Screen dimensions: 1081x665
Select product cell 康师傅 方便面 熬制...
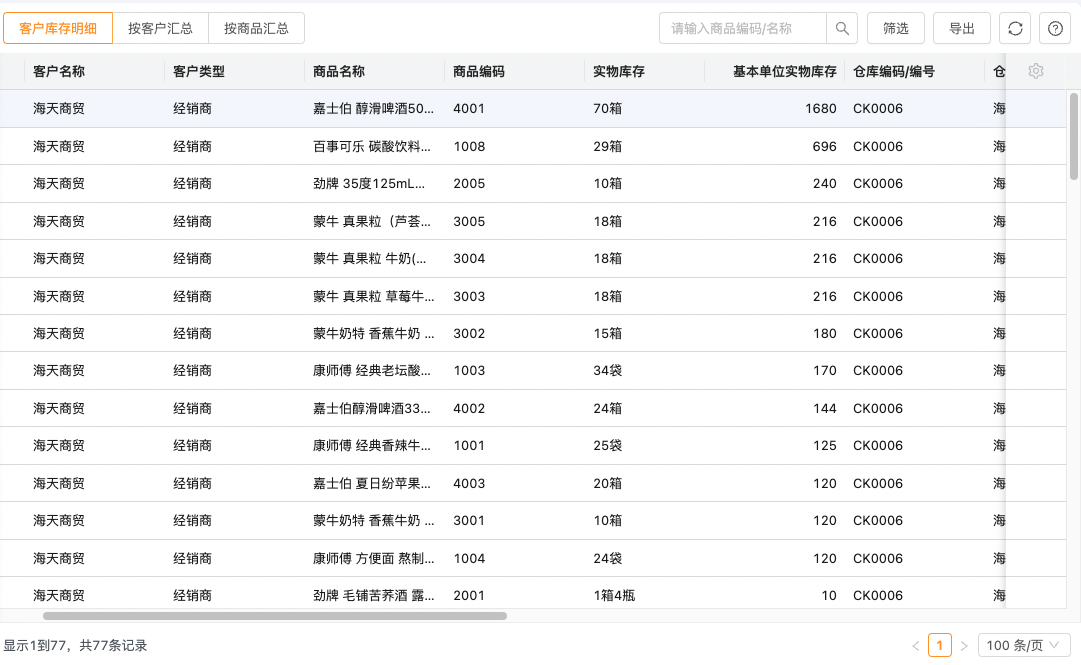point(373,558)
